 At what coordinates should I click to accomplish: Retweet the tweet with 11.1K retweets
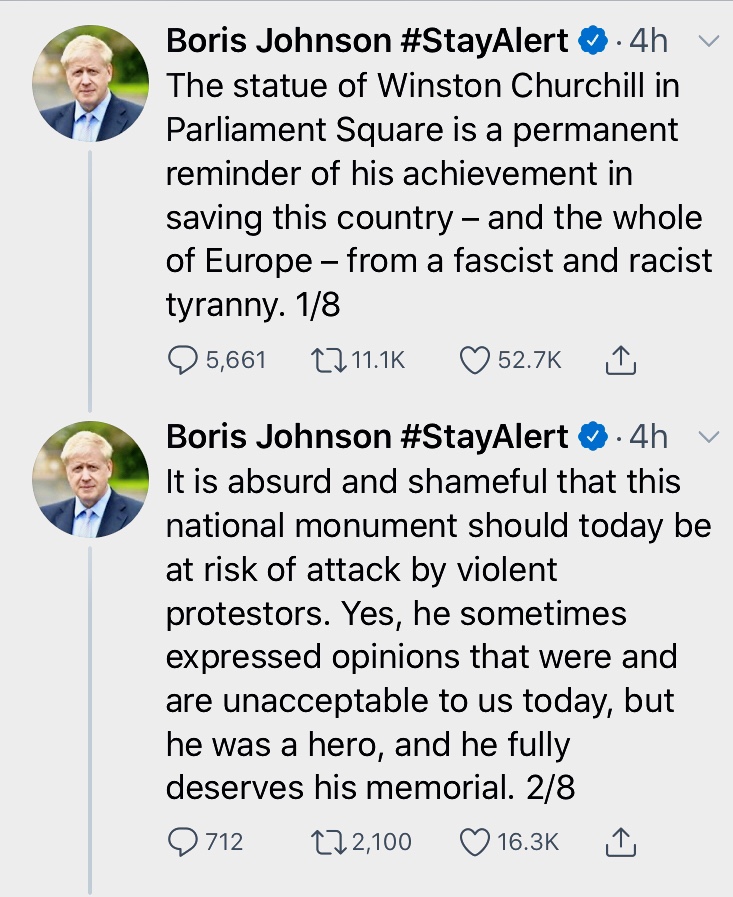[328, 360]
